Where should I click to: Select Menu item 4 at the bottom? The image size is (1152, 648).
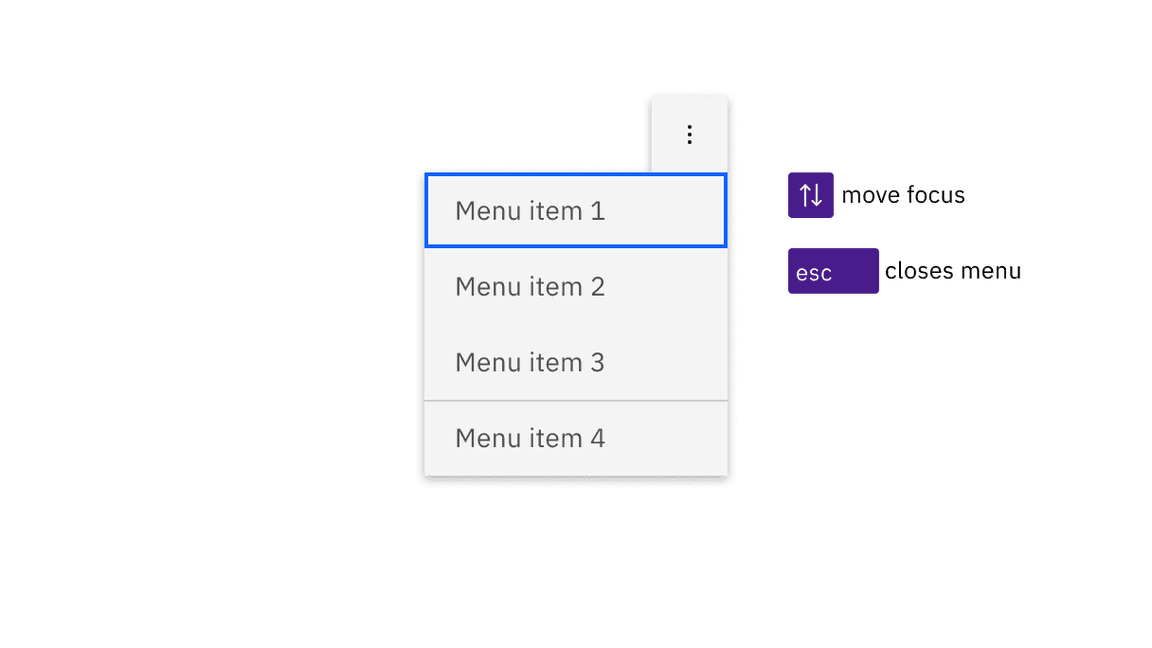[x=575, y=438]
